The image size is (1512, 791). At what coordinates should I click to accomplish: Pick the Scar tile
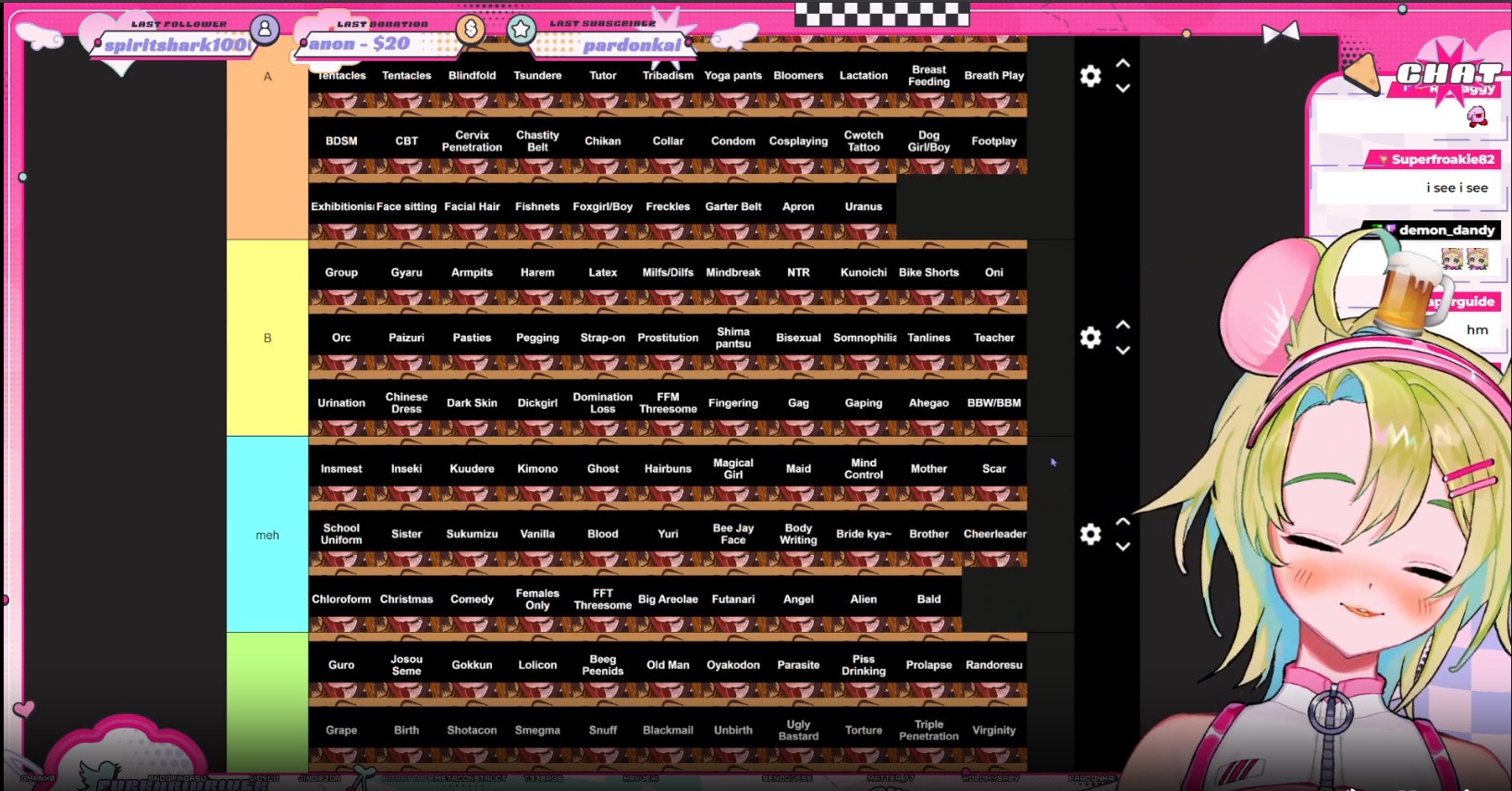tap(994, 469)
